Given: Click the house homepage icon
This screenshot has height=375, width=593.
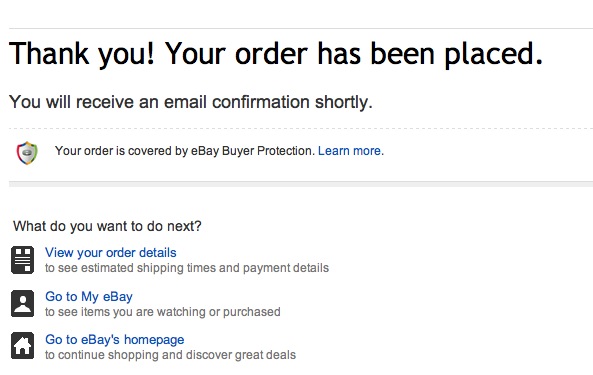Looking at the screenshot, I should coord(22,346).
